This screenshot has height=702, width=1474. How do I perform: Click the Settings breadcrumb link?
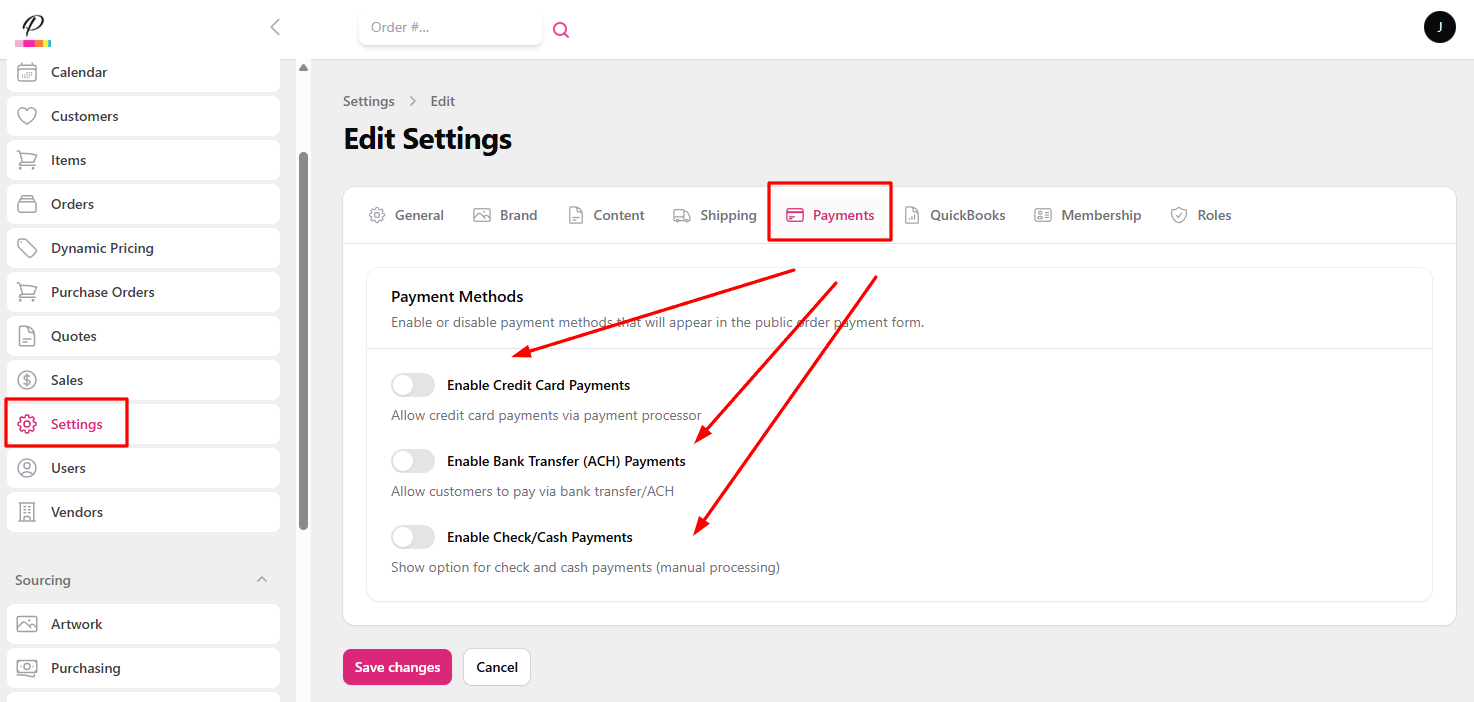tap(368, 100)
